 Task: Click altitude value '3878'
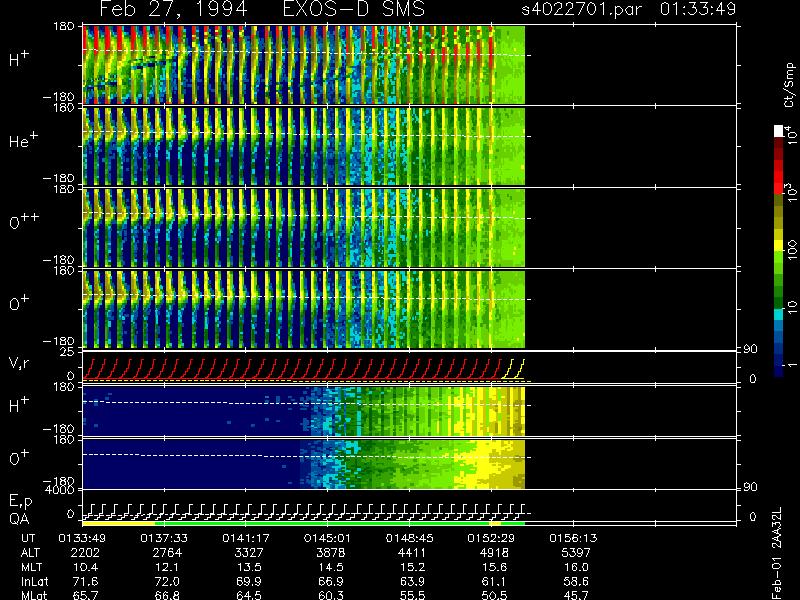331,553
